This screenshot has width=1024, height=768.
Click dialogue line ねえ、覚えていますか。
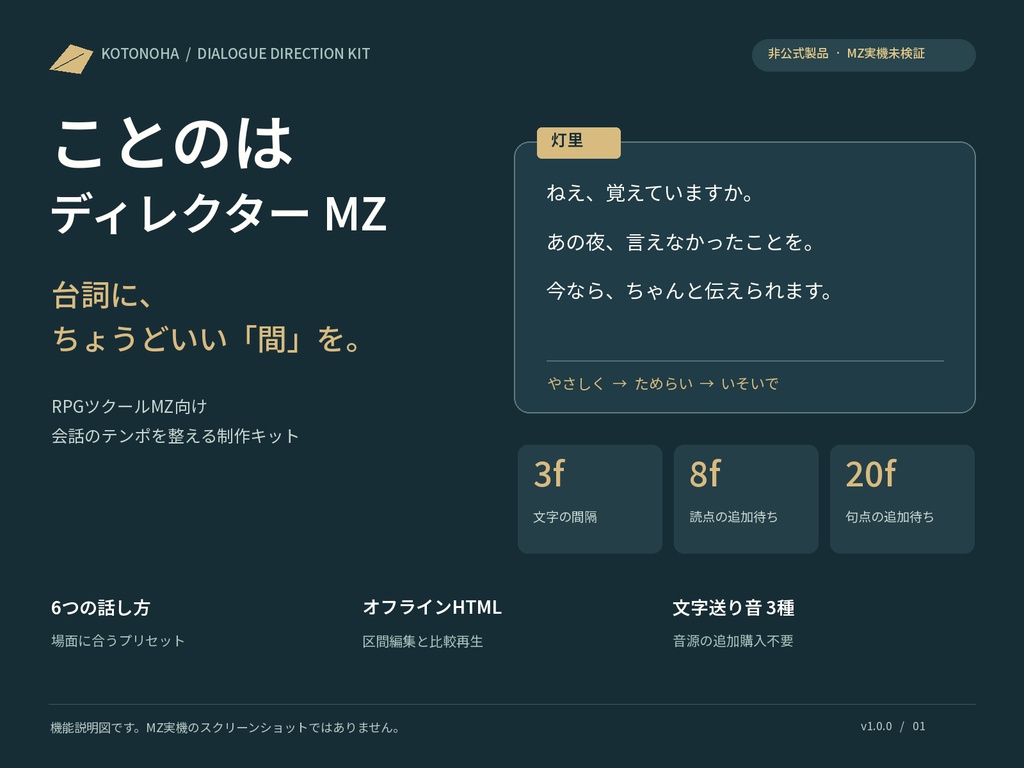click(650, 193)
